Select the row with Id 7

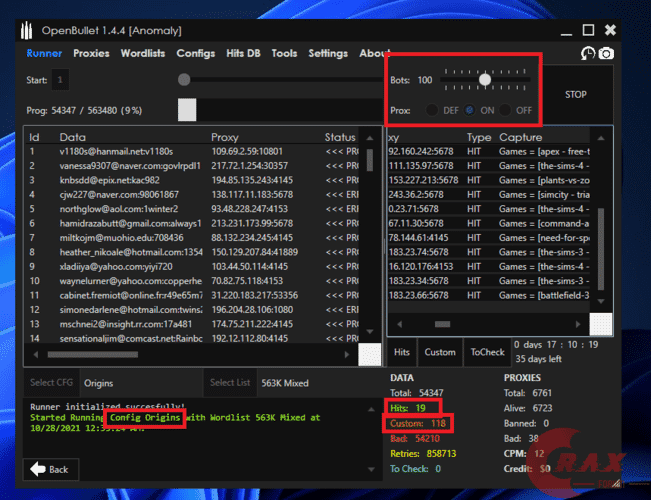(193, 238)
